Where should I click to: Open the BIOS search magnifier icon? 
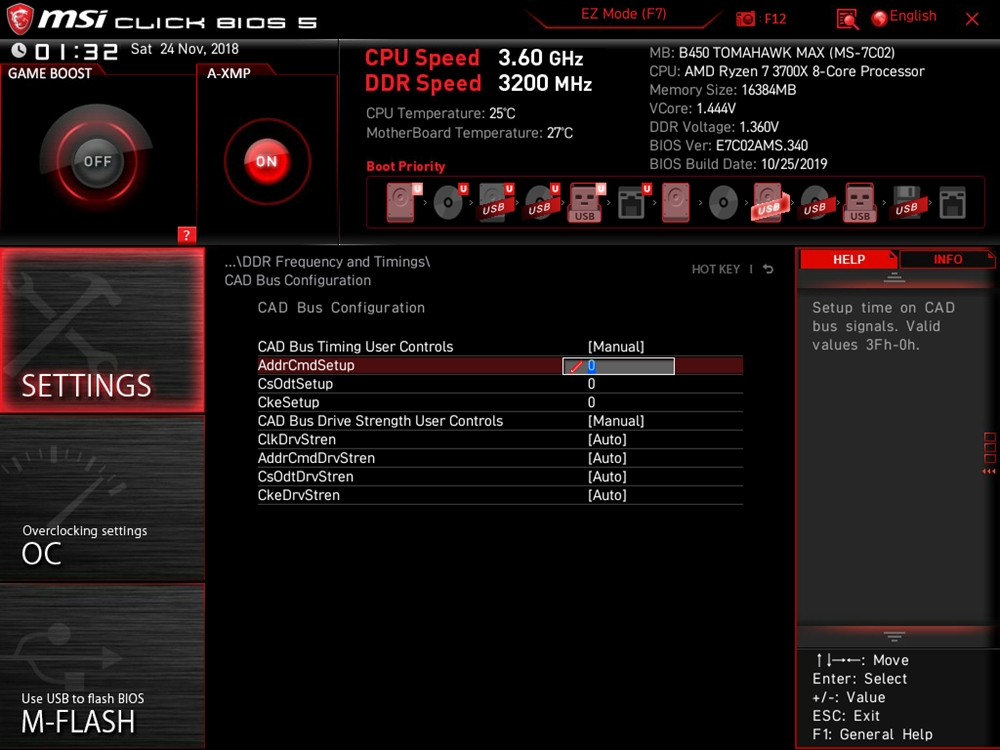click(847, 19)
